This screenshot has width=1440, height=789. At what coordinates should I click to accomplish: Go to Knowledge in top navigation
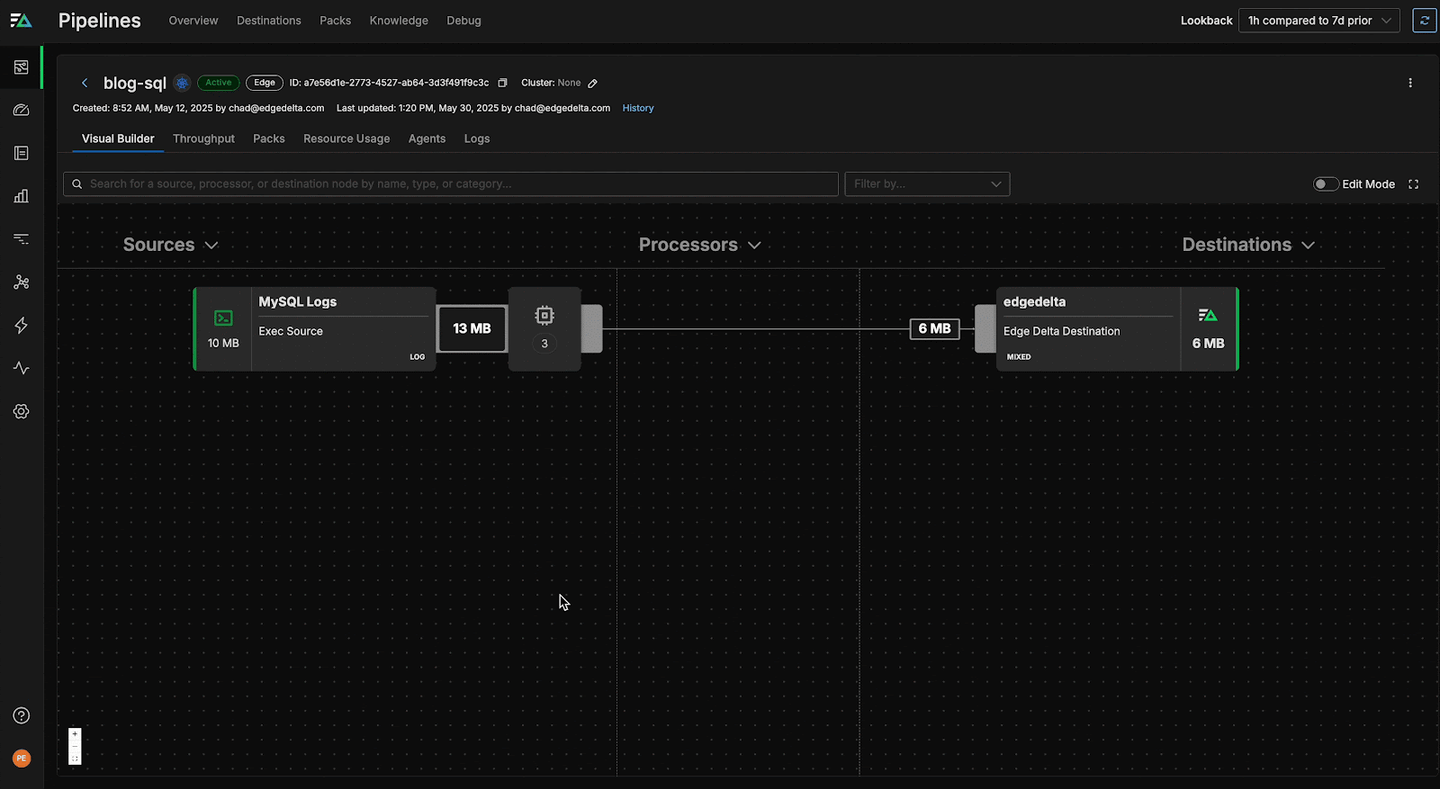coord(398,20)
